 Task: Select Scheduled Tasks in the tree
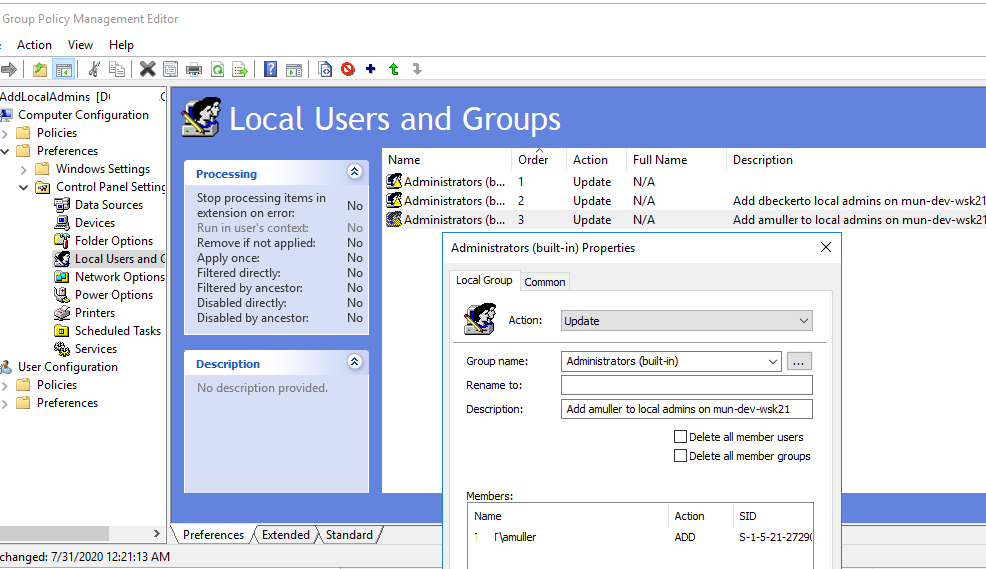coord(117,331)
